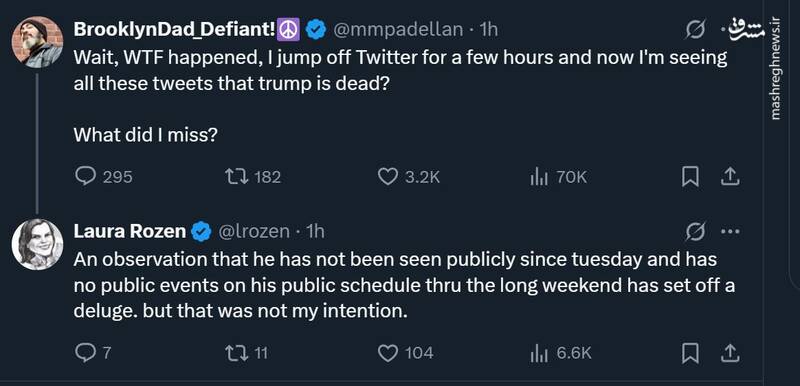Share BrooklynDad_Defiant's tweet
800x386 pixels.
730,176
